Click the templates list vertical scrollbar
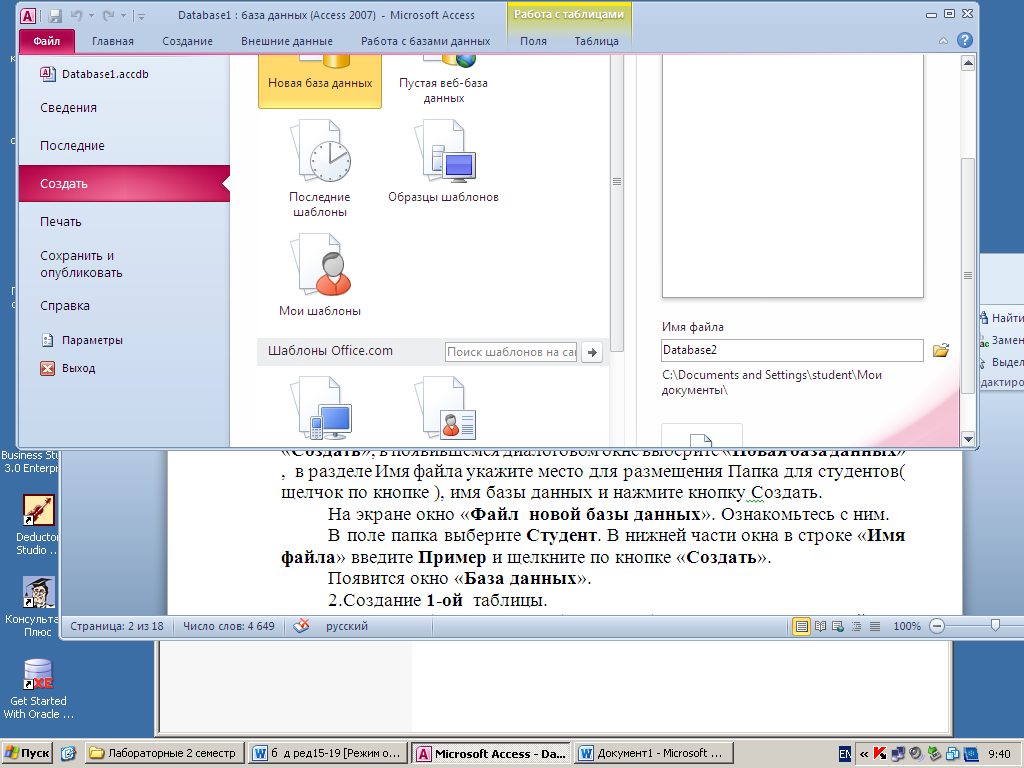1024x768 pixels. pyautogui.click(x=616, y=203)
